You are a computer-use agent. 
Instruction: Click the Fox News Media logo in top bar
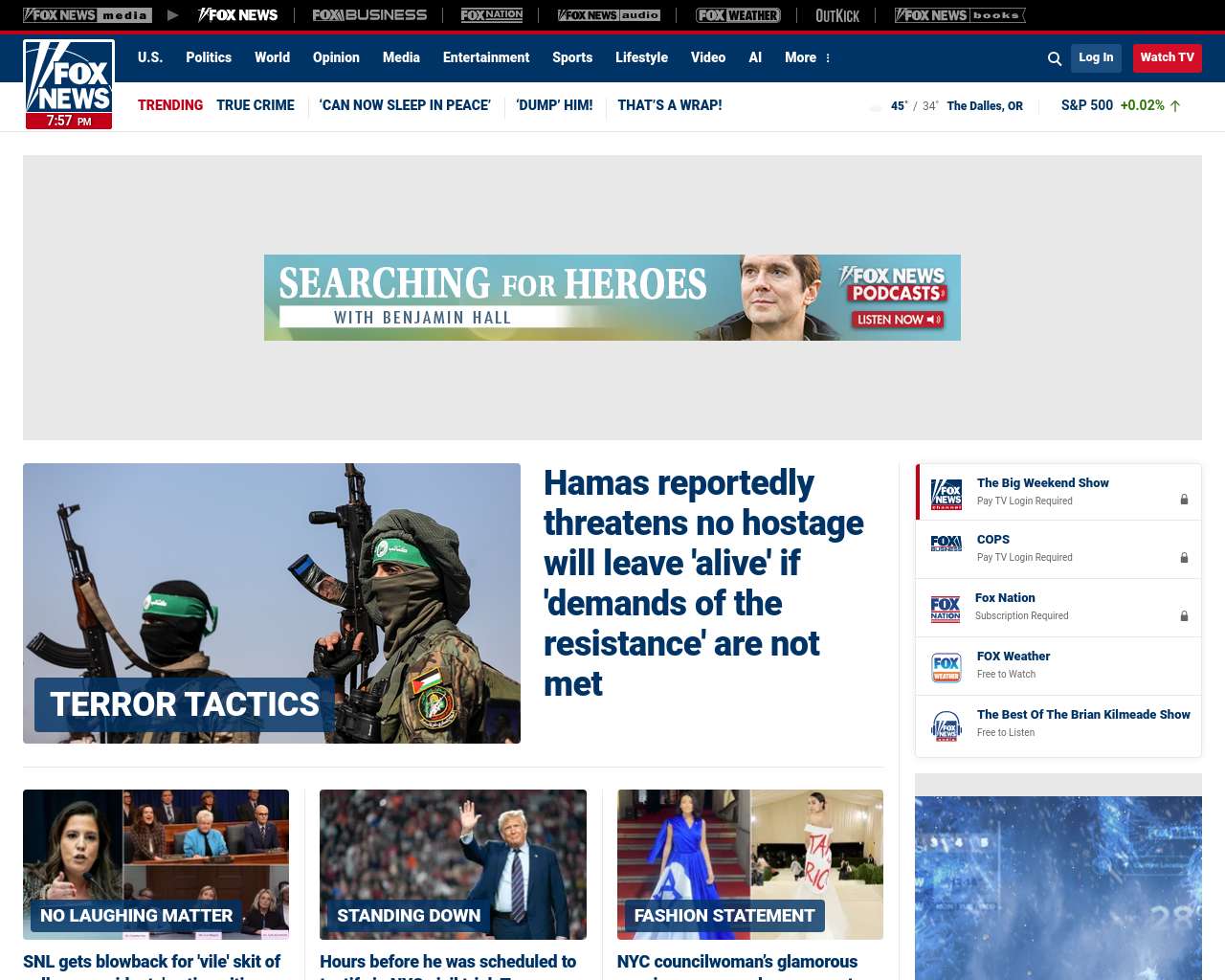coord(87,15)
